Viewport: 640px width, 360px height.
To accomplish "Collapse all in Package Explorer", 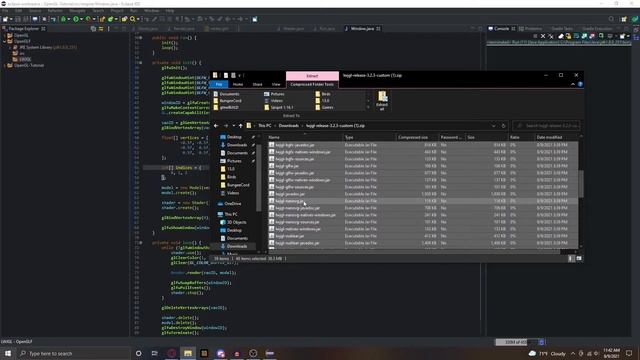I will (x=93, y=29).
